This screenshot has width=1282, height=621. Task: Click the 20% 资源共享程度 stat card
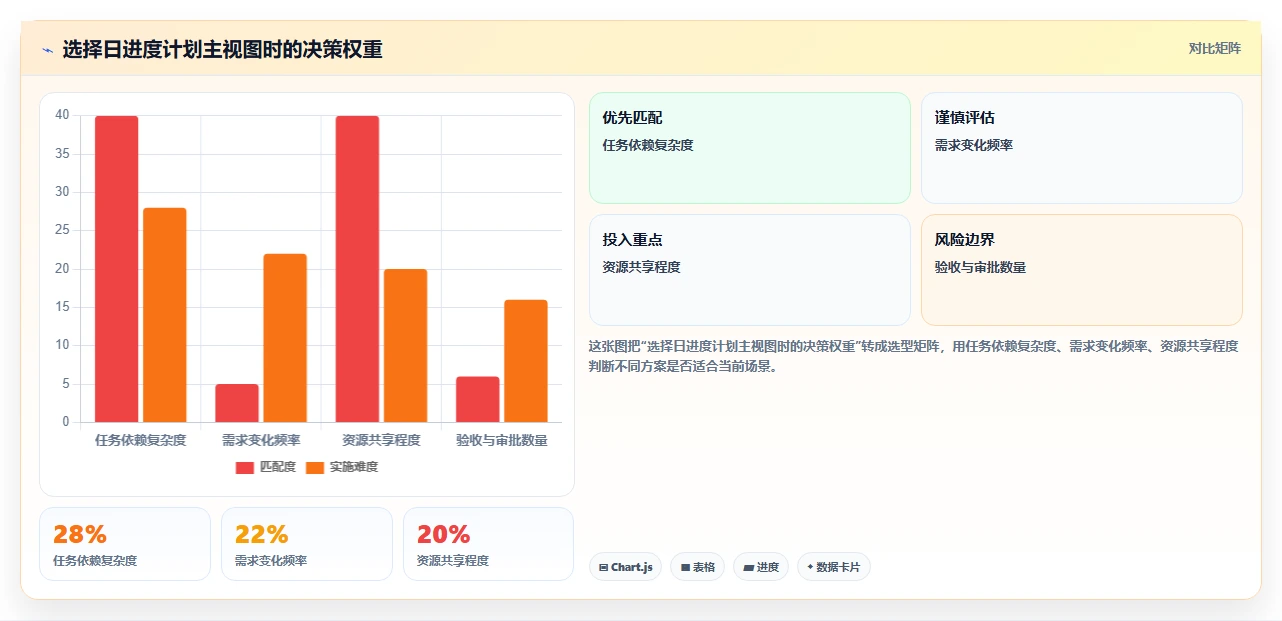488,544
